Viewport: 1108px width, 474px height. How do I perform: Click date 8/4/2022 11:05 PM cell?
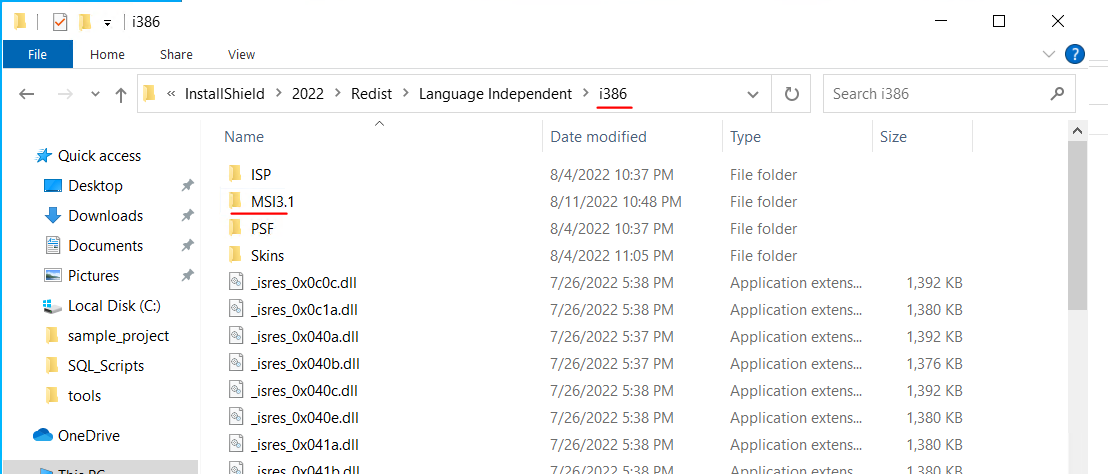[x=611, y=255]
